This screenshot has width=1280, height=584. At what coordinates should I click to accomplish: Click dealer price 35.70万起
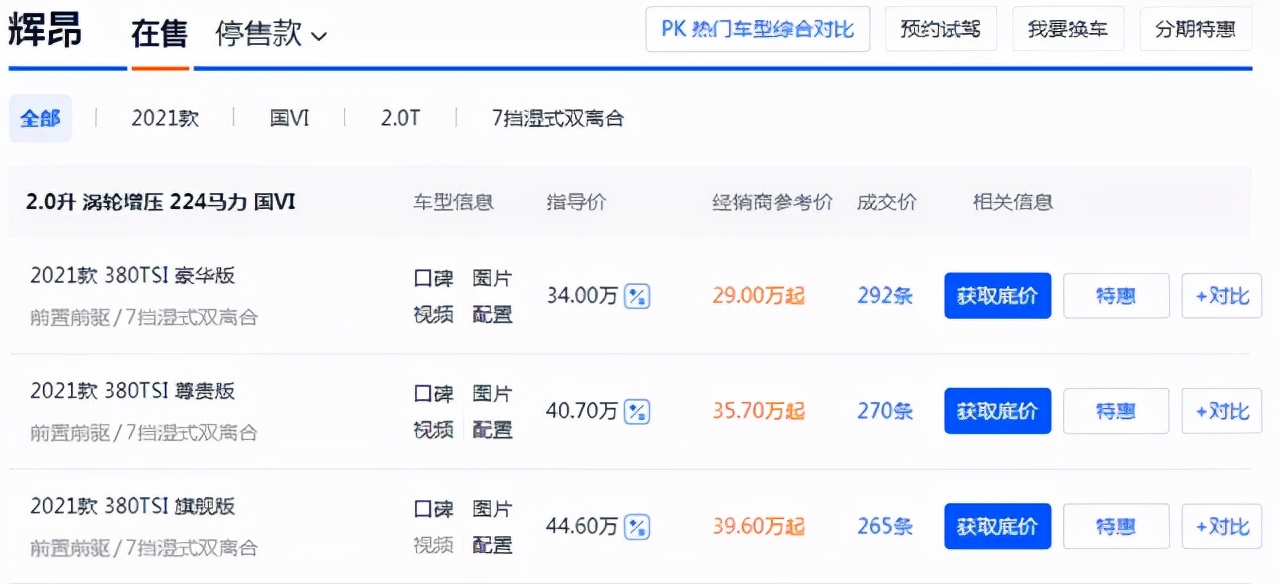(x=759, y=411)
